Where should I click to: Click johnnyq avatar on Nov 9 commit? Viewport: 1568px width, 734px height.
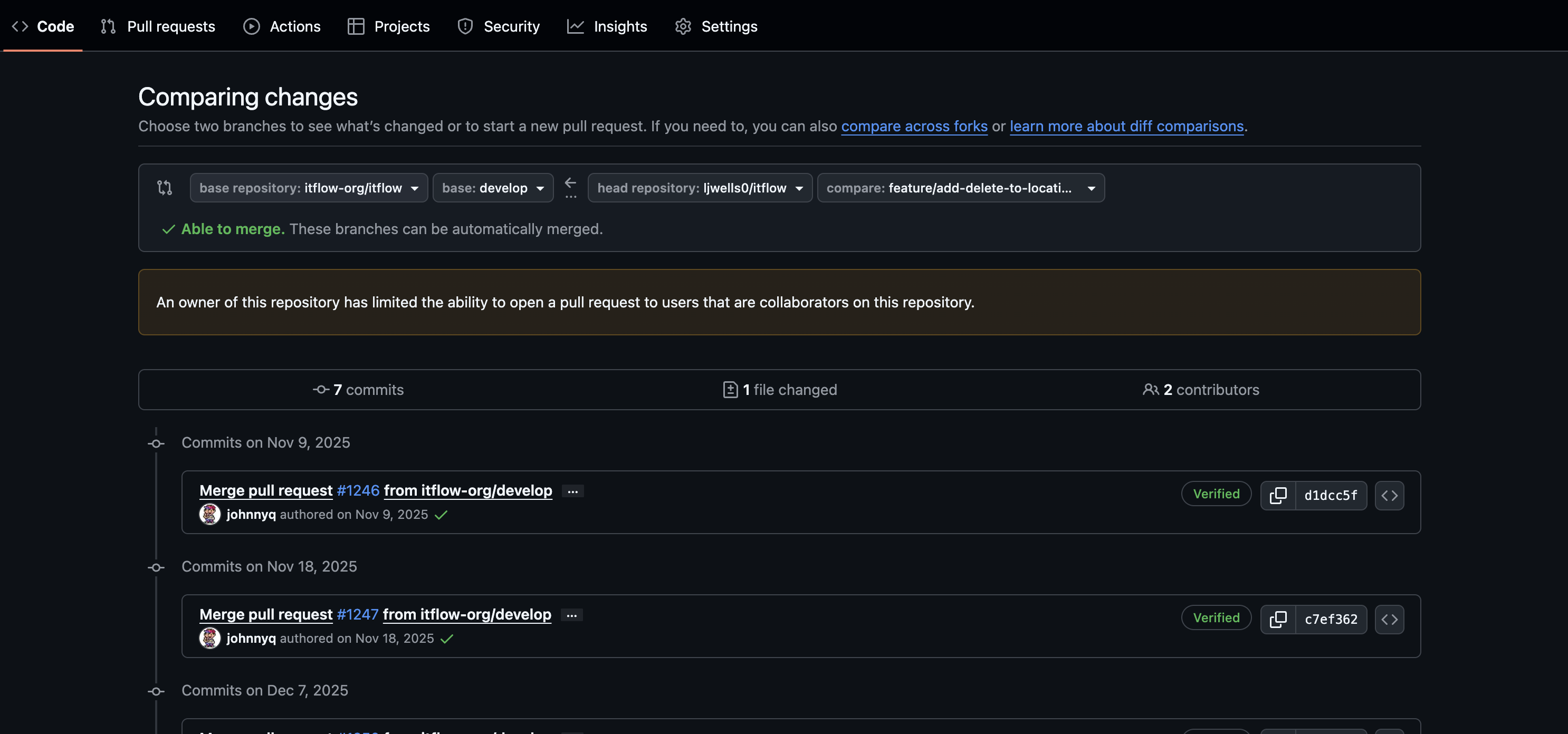pyautogui.click(x=210, y=515)
